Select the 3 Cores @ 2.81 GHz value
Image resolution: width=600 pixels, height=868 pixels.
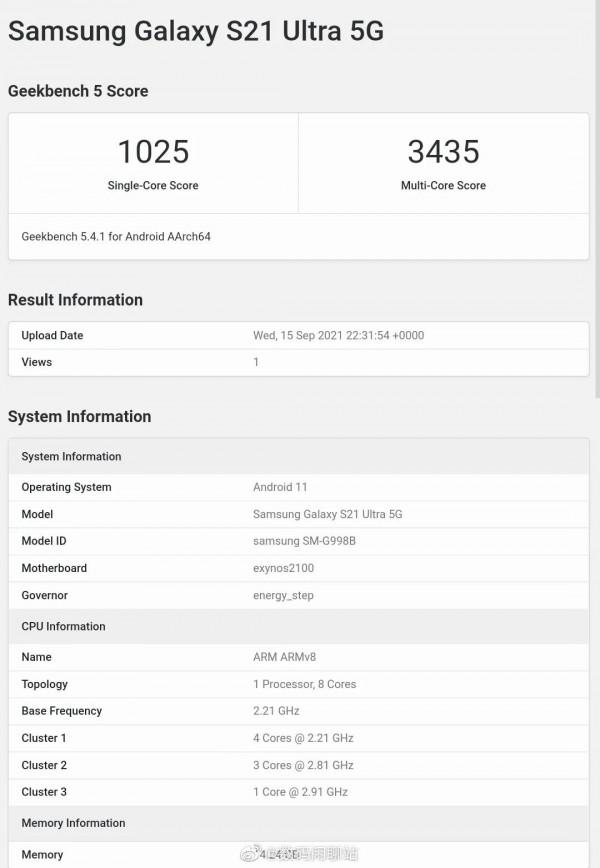[x=303, y=765]
